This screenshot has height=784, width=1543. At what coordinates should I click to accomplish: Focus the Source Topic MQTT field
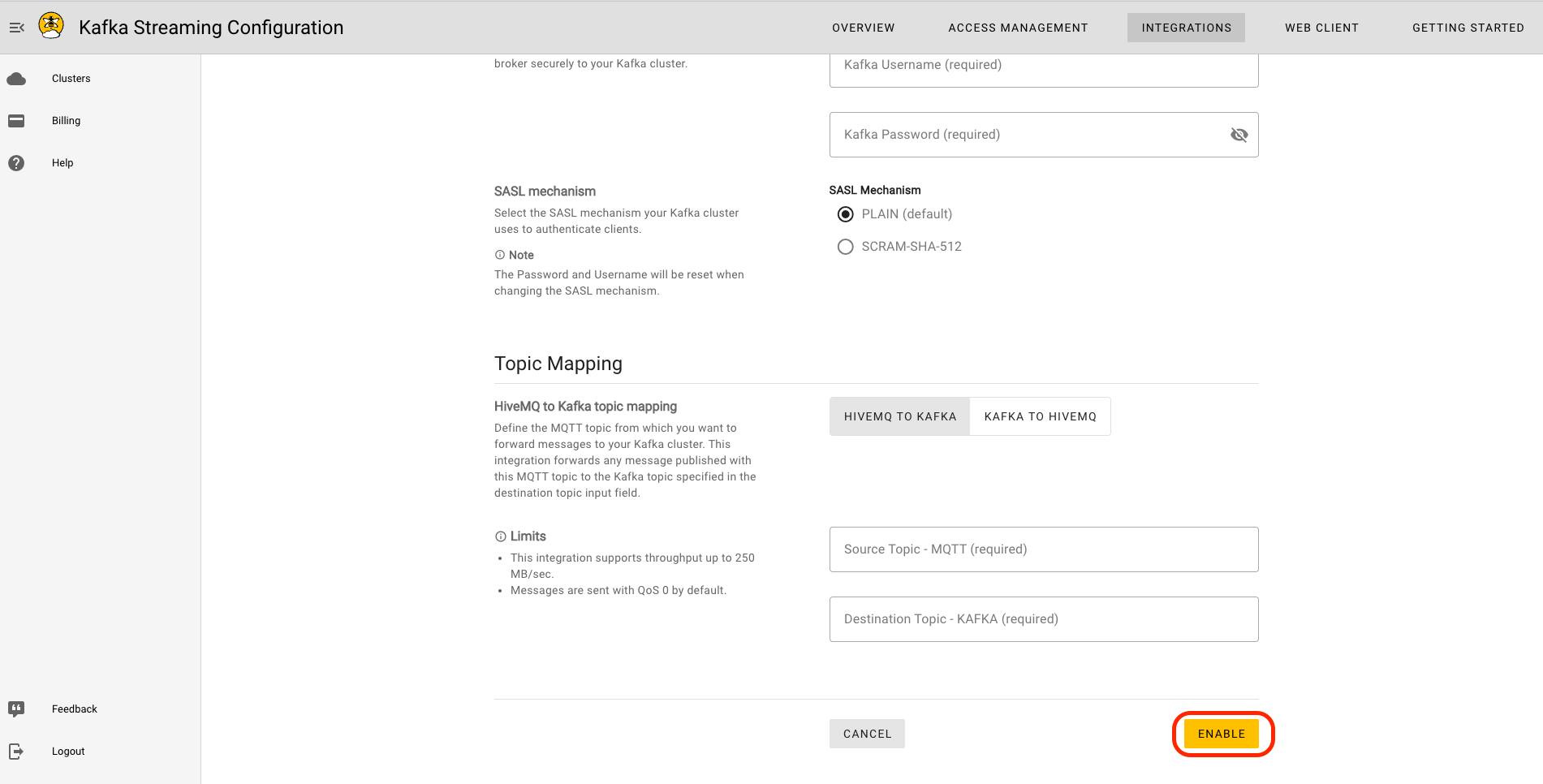(1044, 549)
